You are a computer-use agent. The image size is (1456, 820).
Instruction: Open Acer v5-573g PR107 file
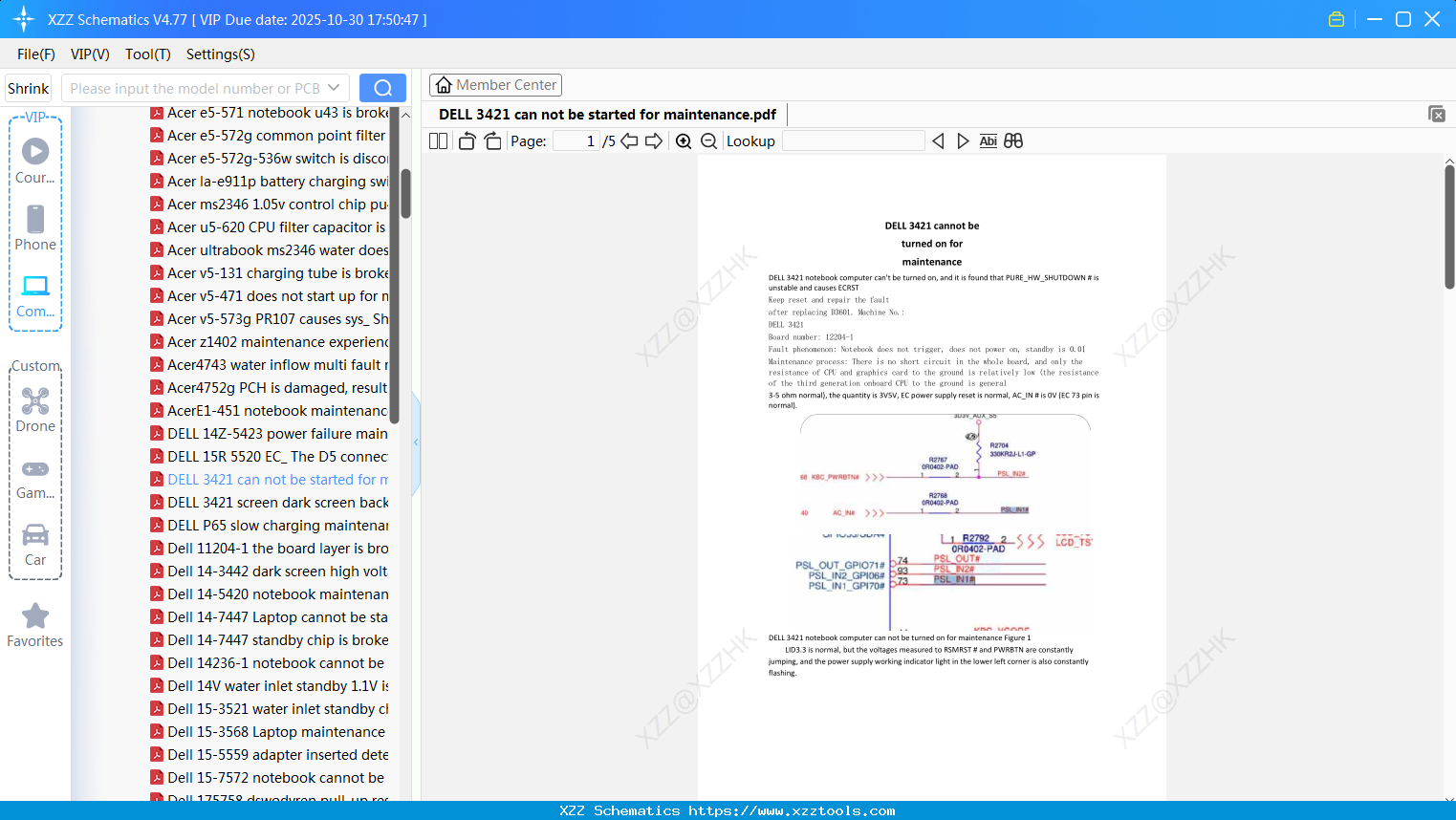(x=269, y=319)
